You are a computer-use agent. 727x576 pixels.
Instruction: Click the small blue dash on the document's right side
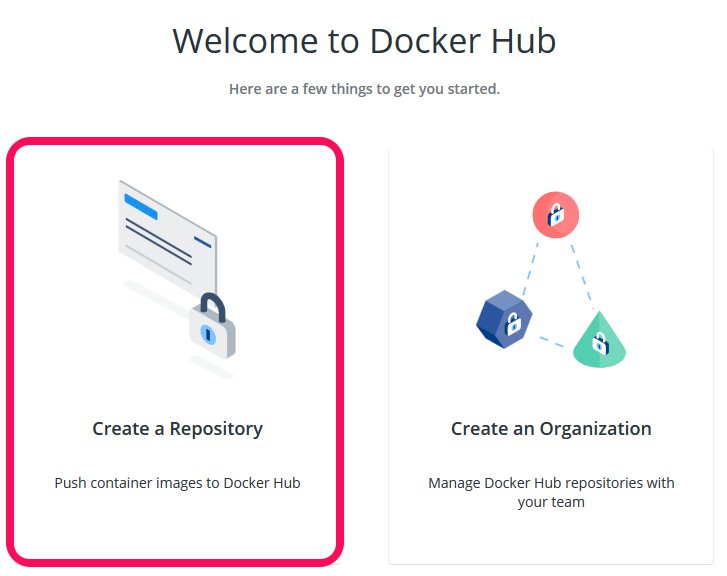(203, 241)
